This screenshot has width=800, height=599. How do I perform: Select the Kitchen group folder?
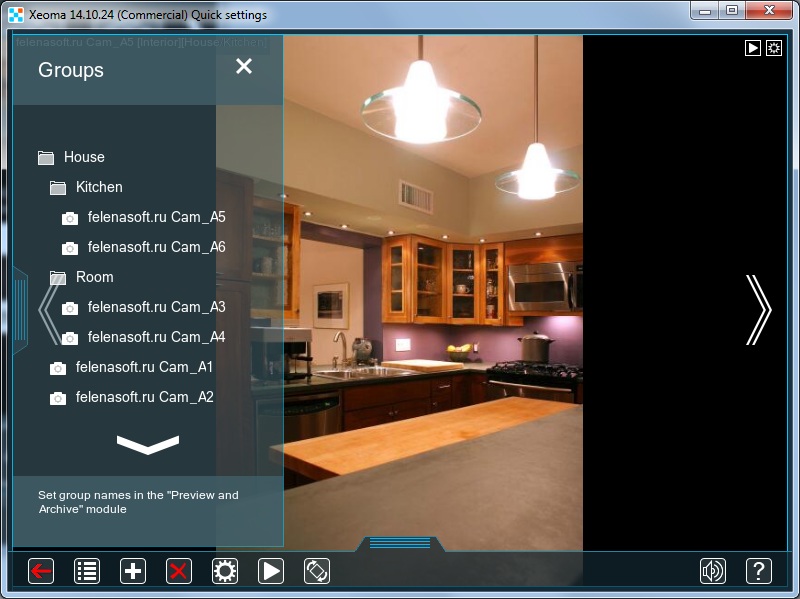(x=86, y=187)
